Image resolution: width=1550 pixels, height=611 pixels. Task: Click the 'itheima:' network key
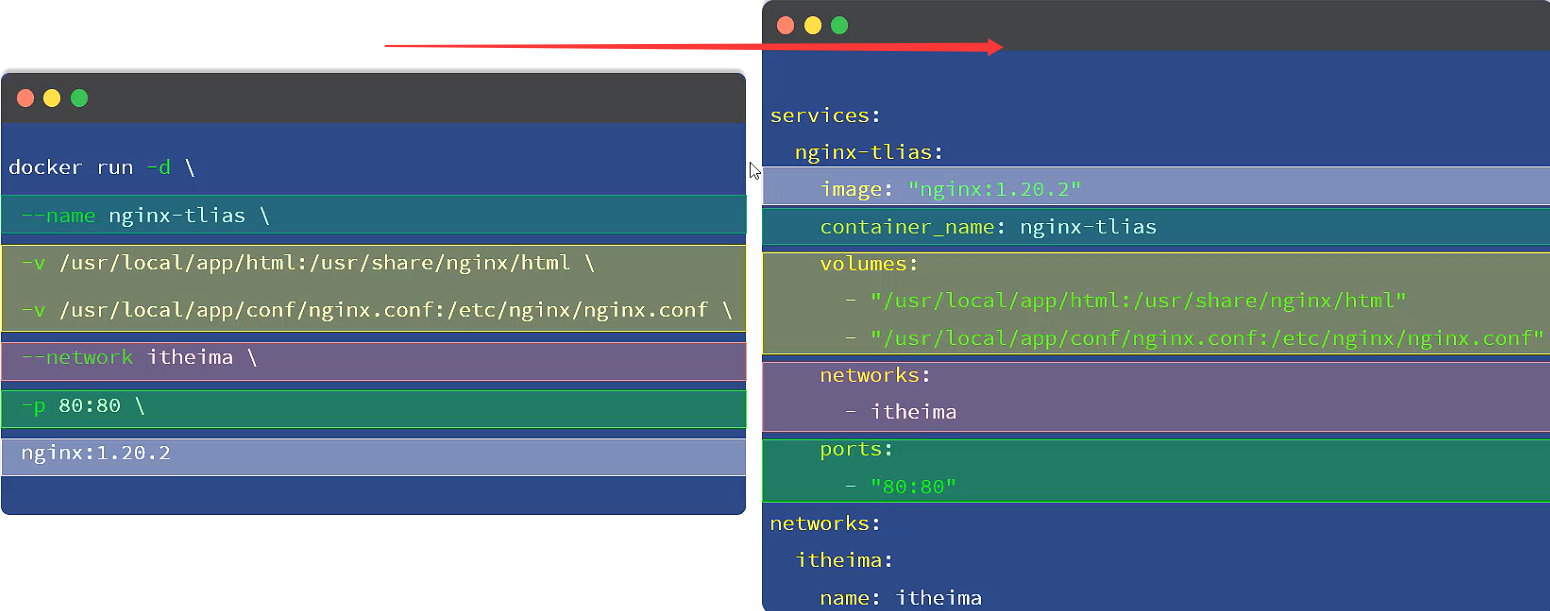click(x=844, y=560)
